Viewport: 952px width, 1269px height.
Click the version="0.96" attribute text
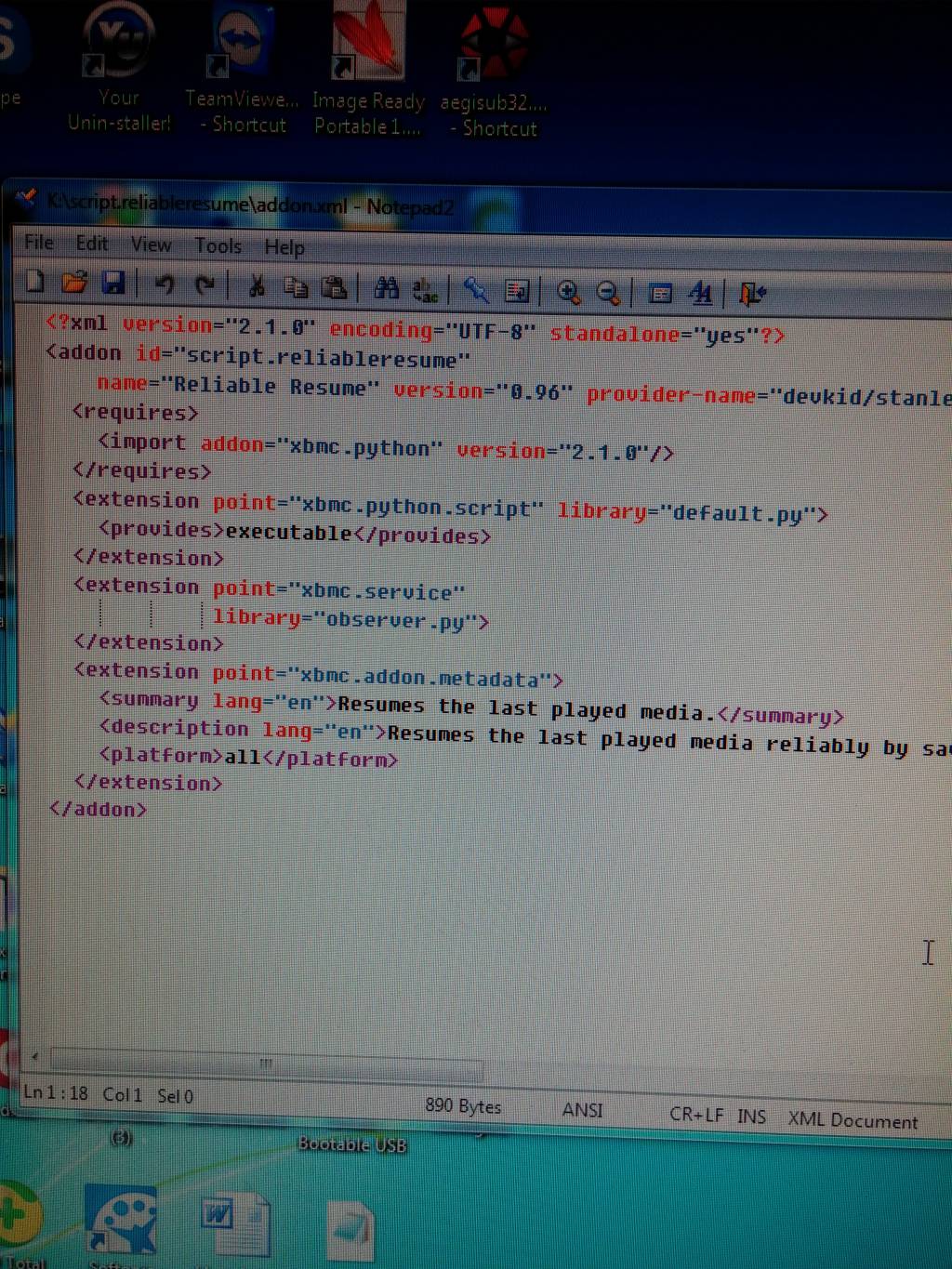click(483, 390)
